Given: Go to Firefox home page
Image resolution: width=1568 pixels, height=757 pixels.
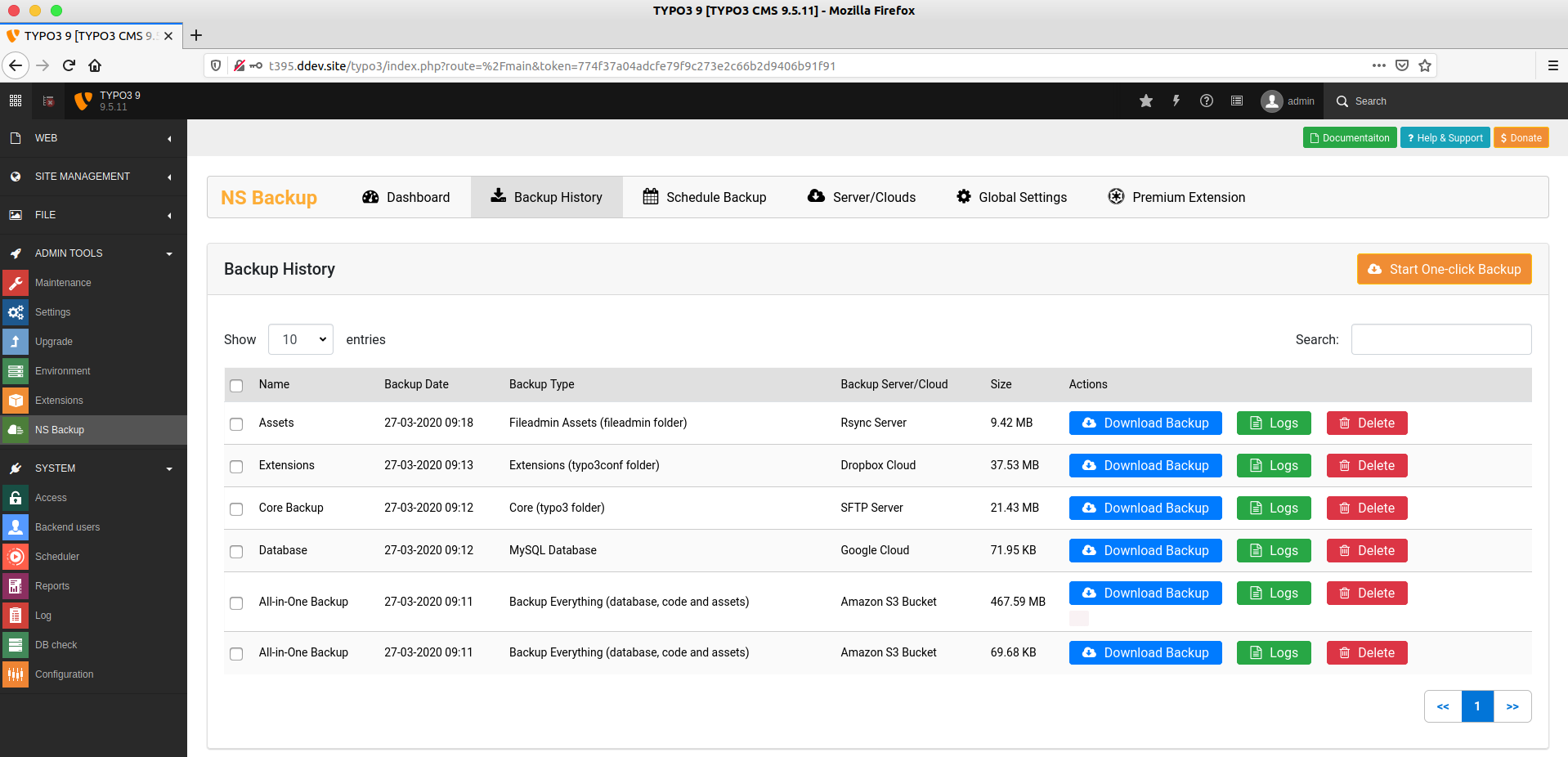Looking at the screenshot, I should [95, 65].
